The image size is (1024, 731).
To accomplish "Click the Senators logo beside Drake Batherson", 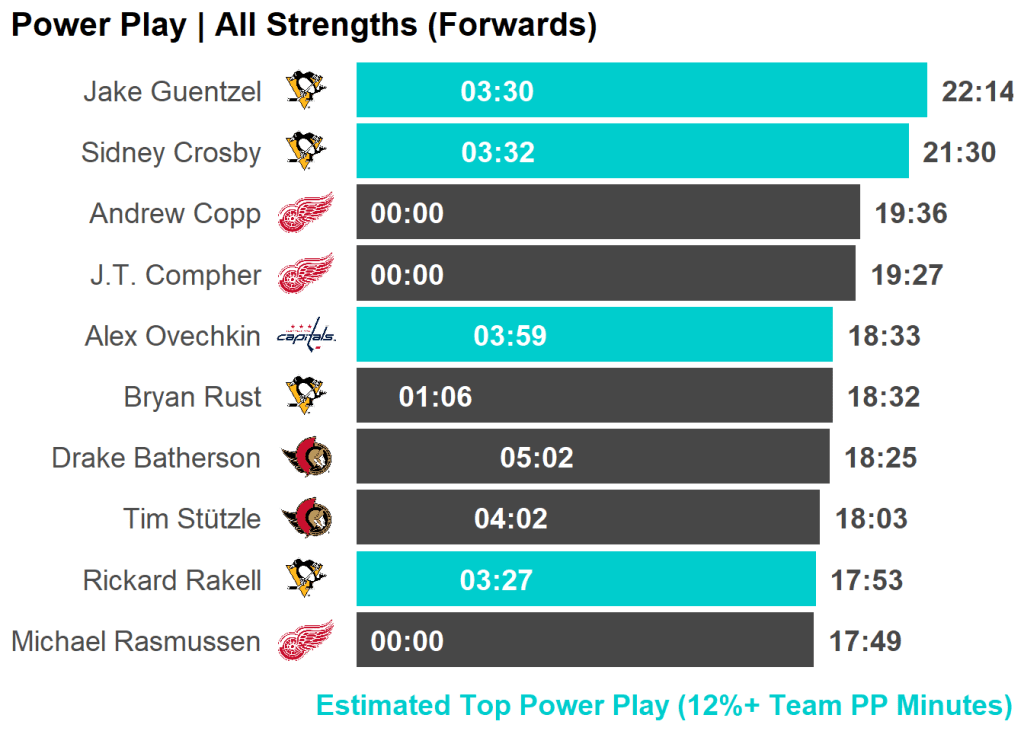I will coord(306,458).
